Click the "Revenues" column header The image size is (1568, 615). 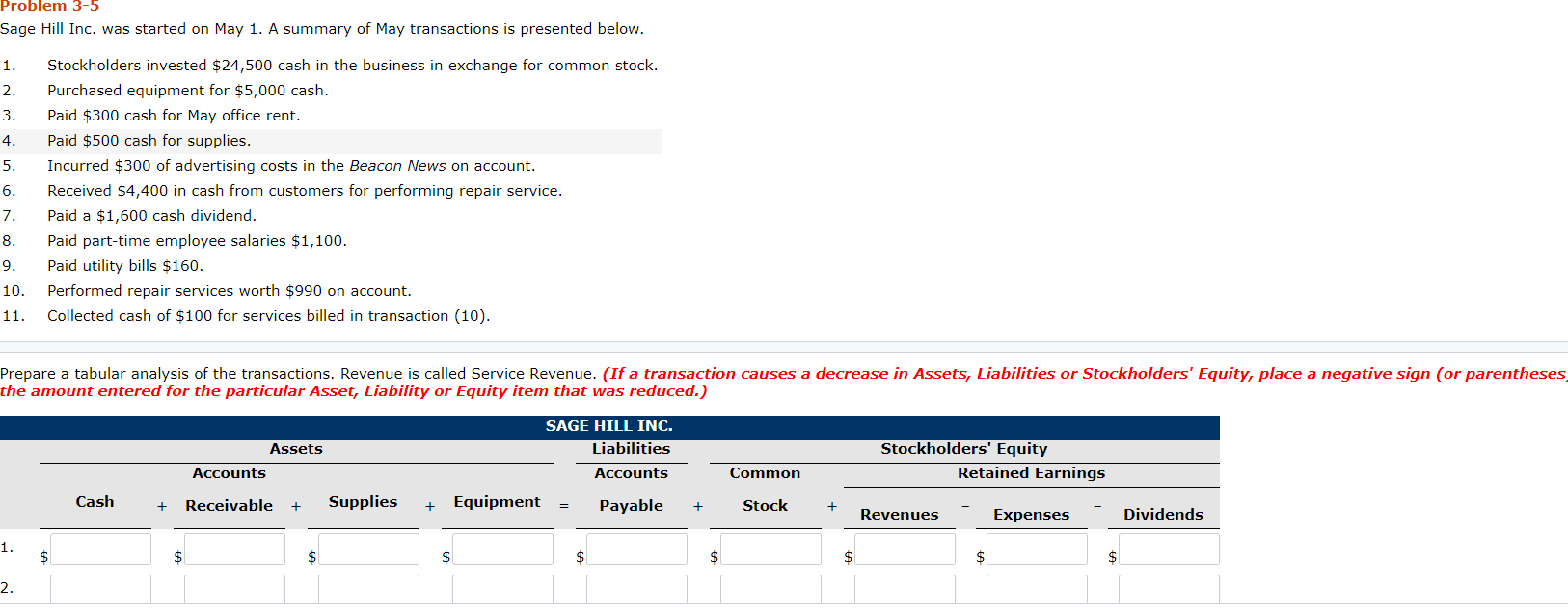coord(899,515)
